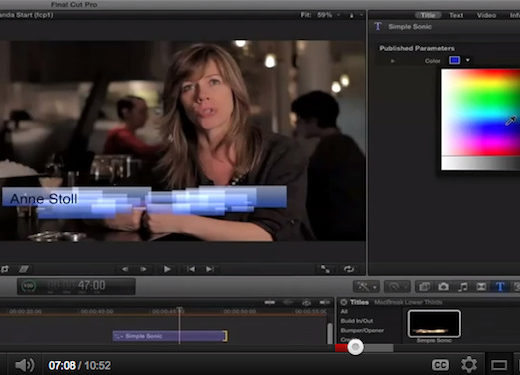Select the Bumper/Opener category
The height and width of the screenshot is (375, 520).
click(x=362, y=331)
